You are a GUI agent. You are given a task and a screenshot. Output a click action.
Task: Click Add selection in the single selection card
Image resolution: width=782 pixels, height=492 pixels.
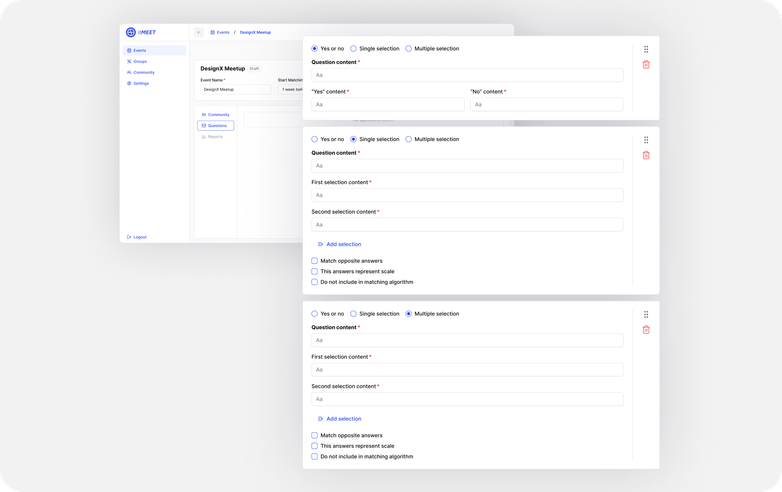(339, 244)
